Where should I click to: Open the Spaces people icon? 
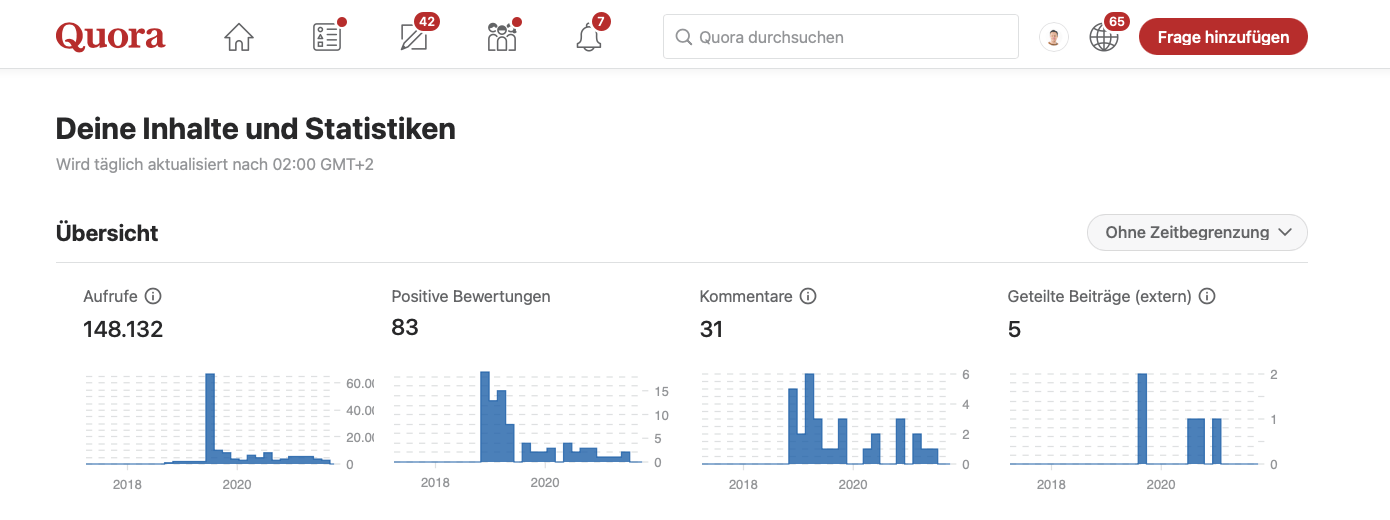501,38
